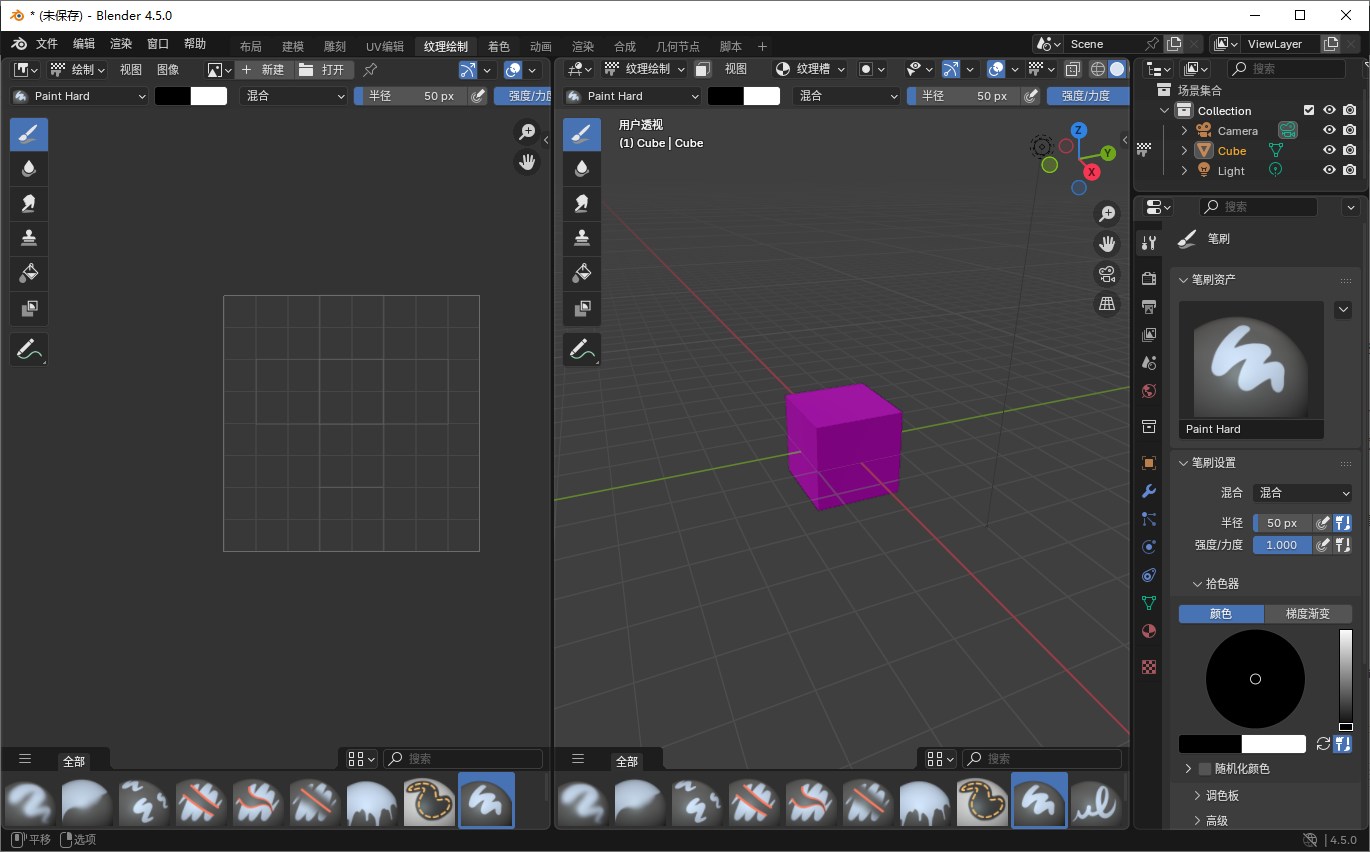Open the Edit menu

pos(84,44)
